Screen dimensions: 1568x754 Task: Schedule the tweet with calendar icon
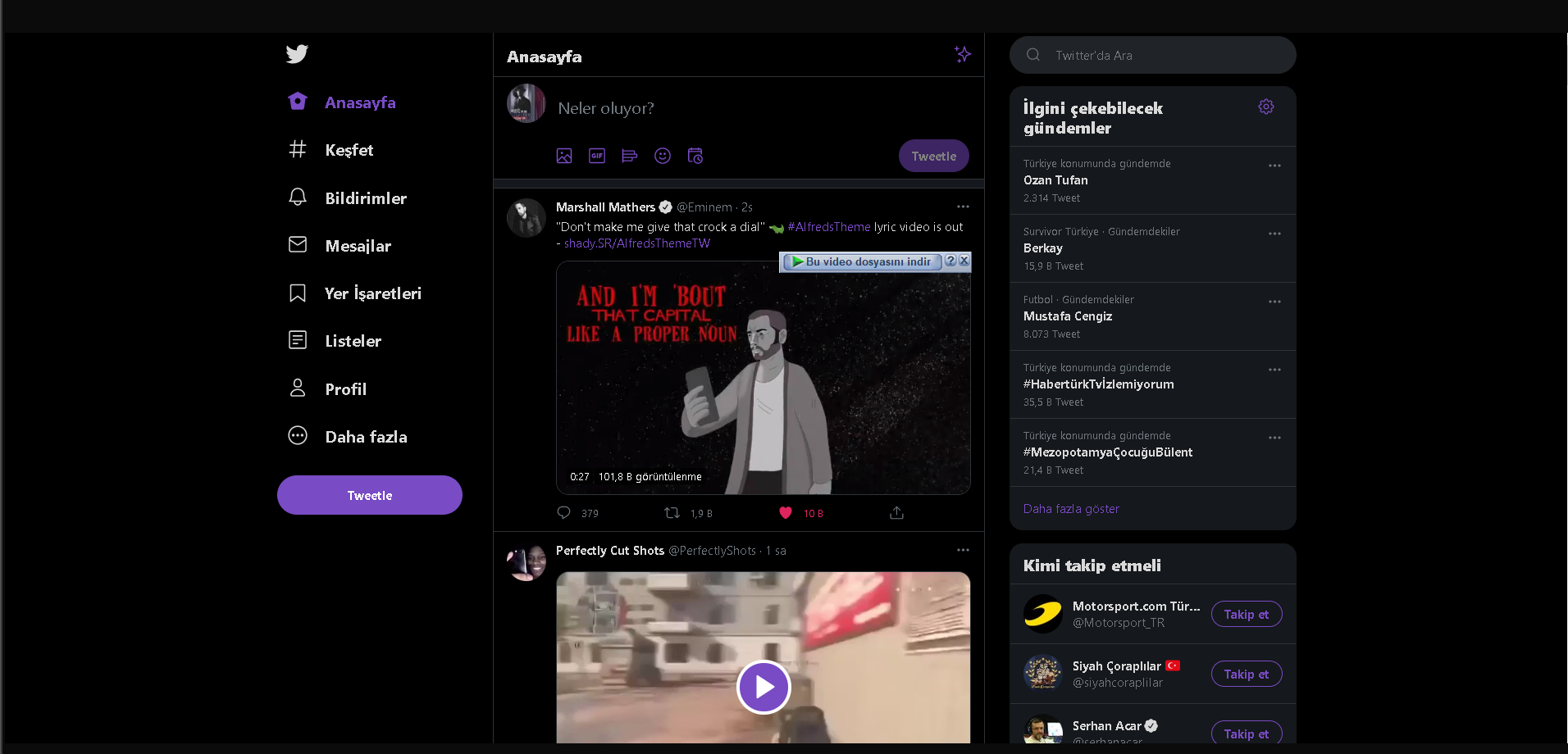(695, 156)
